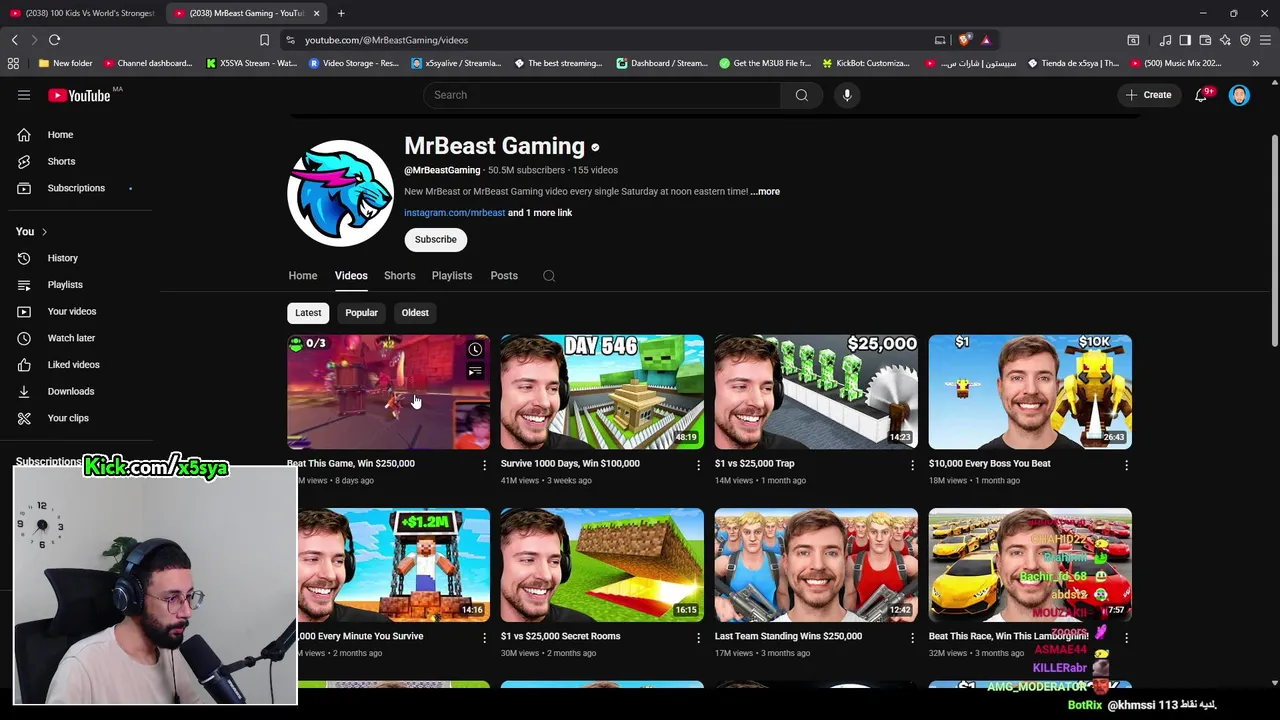Viewport: 1280px width, 720px height.
Task: Click the MrBeast Gaming channel avatar
Action: 340,193
